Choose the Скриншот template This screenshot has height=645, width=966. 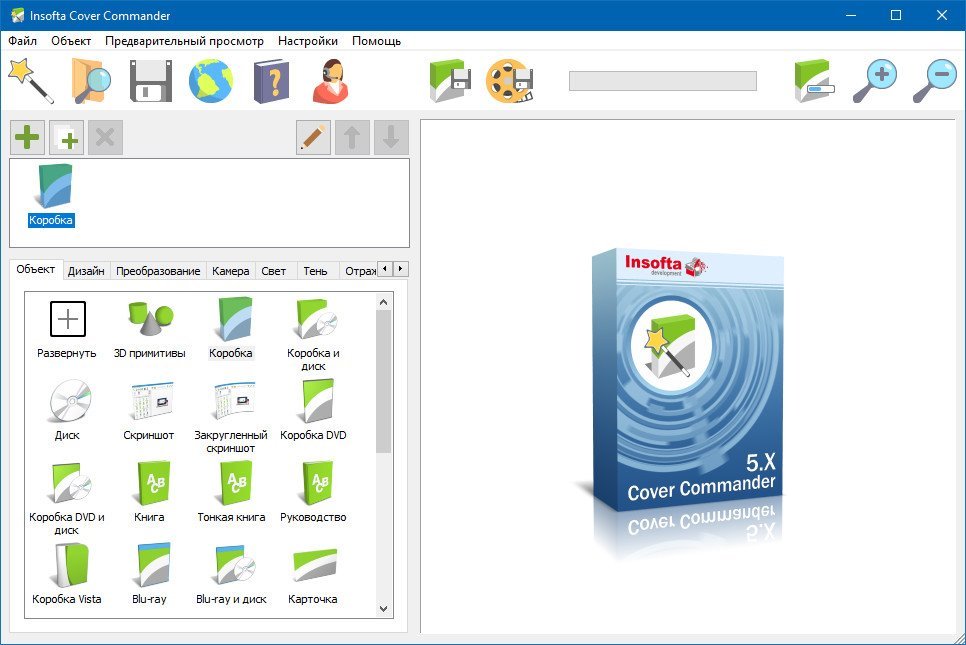[149, 410]
